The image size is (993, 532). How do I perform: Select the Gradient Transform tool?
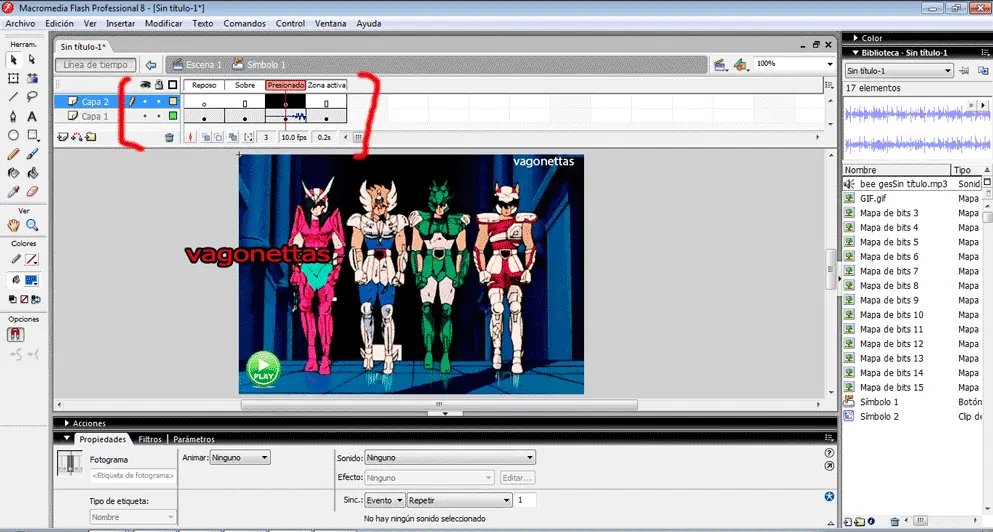[x=32, y=79]
